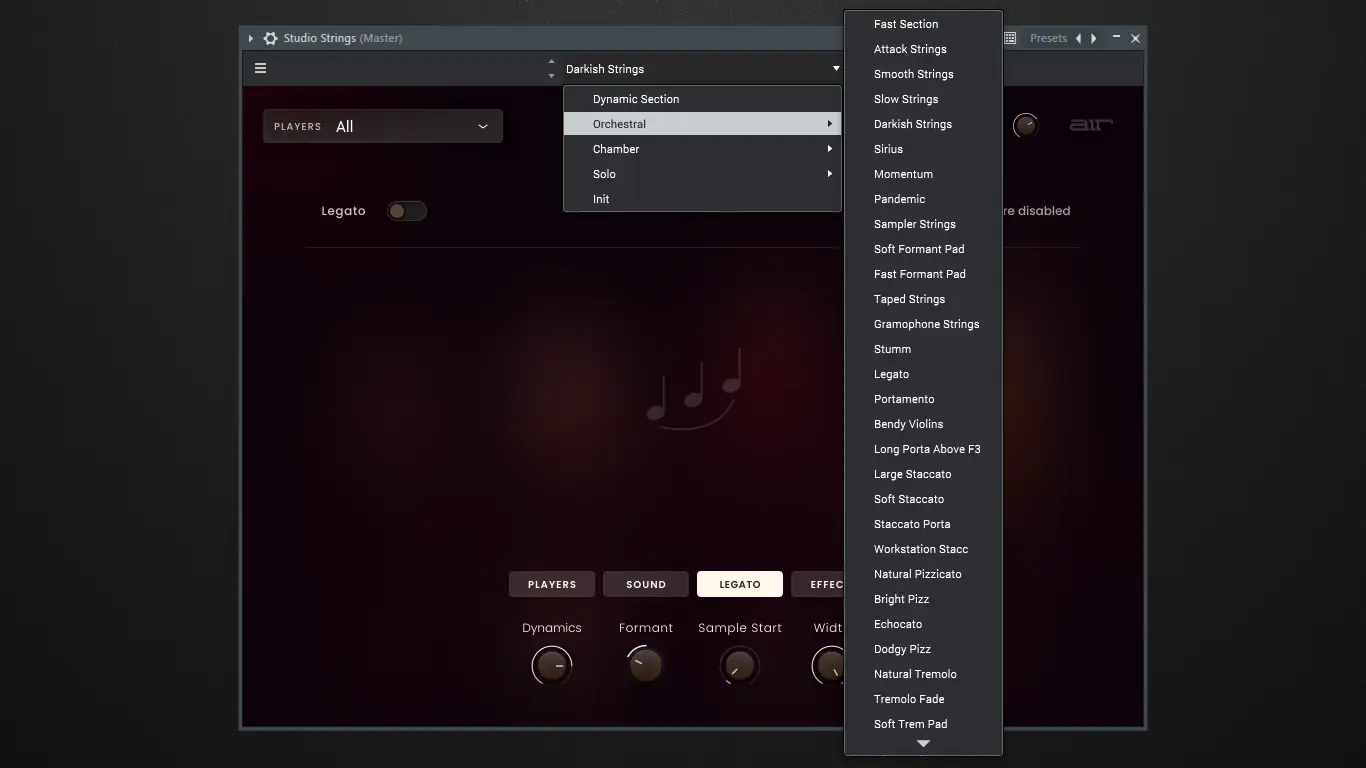Click the Presets label in the title bar

click(x=1048, y=38)
